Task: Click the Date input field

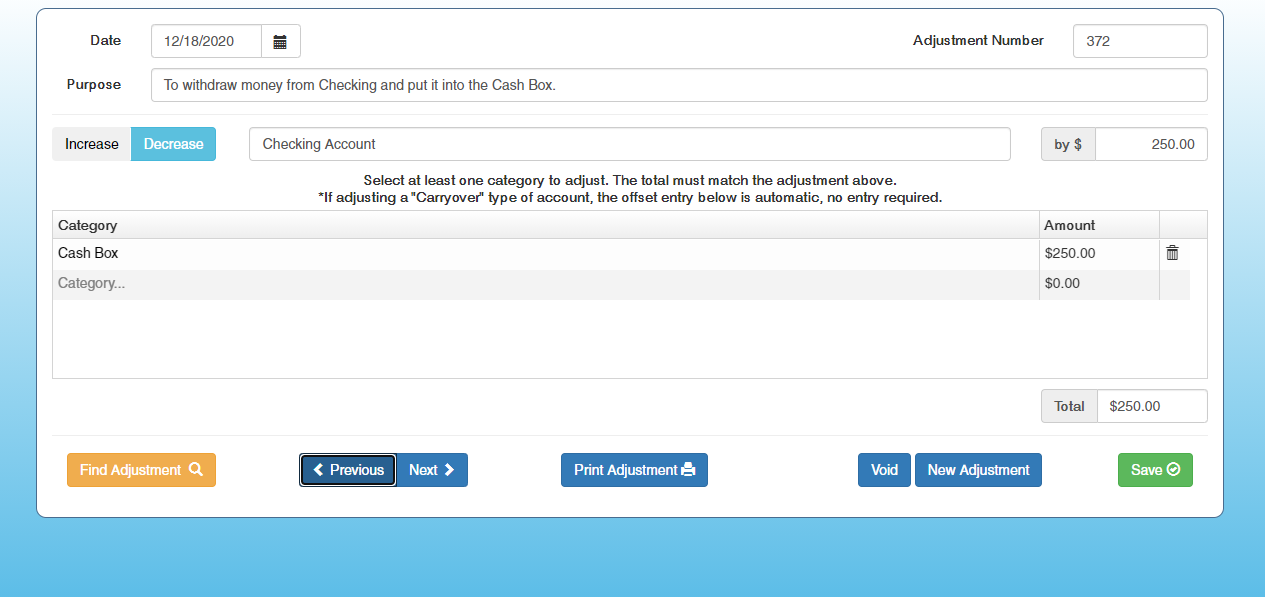Action: coord(207,42)
